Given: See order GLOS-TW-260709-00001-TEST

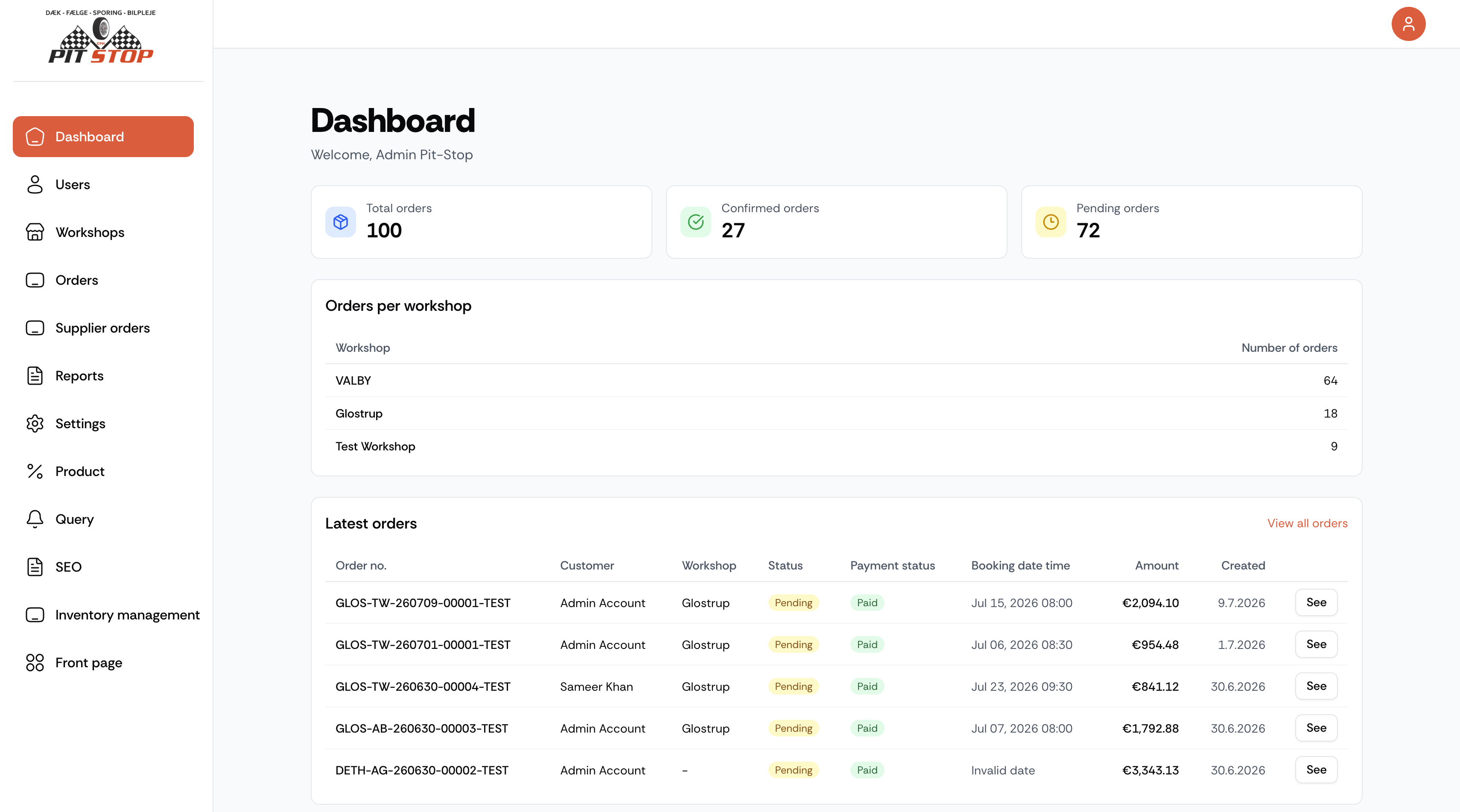Looking at the screenshot, I should (x=1316, y=602).
